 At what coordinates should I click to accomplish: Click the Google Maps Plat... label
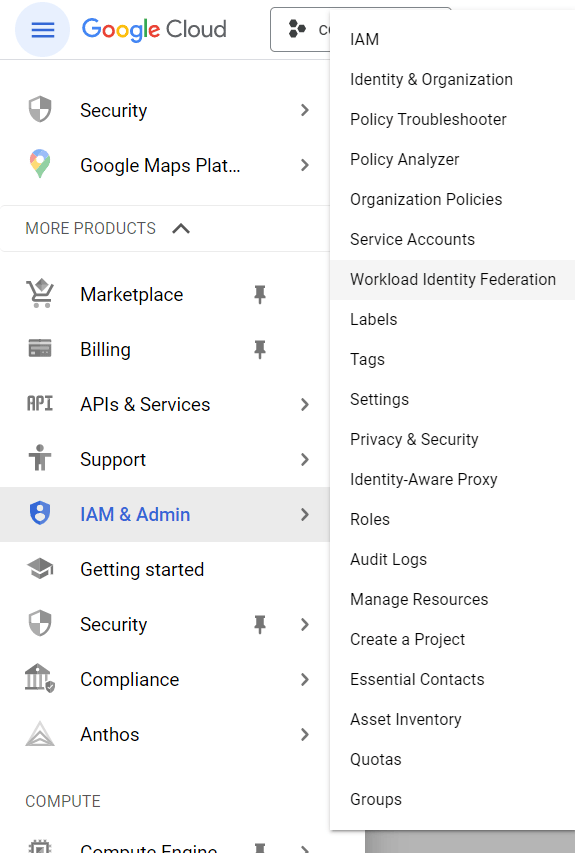point(160,165)
